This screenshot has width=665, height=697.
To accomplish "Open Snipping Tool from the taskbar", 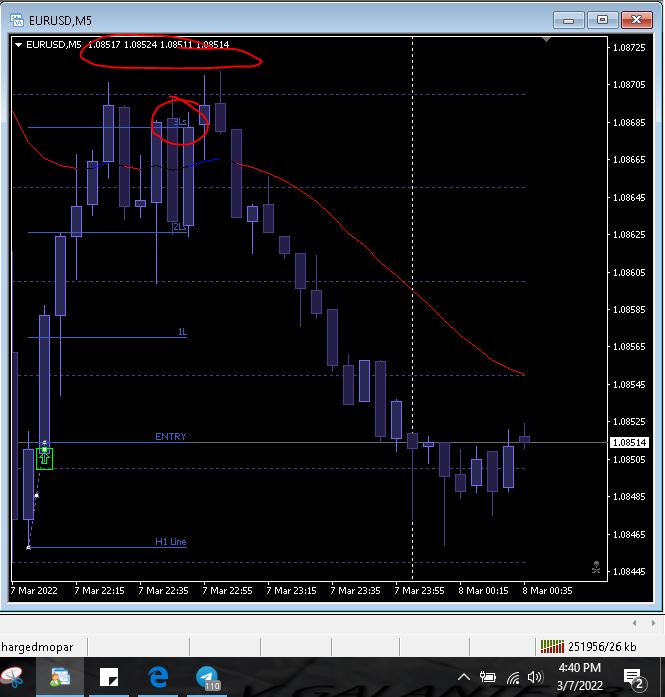I will (12, 677).
